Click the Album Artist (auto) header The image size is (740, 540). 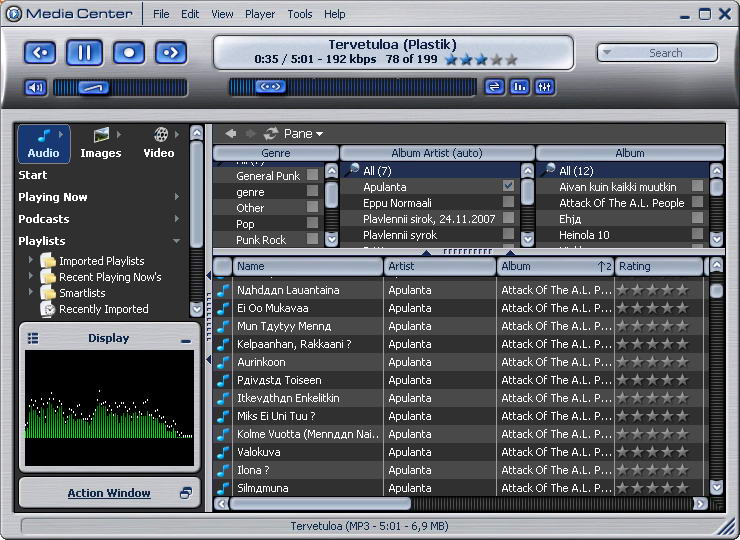tap(437, 153)
